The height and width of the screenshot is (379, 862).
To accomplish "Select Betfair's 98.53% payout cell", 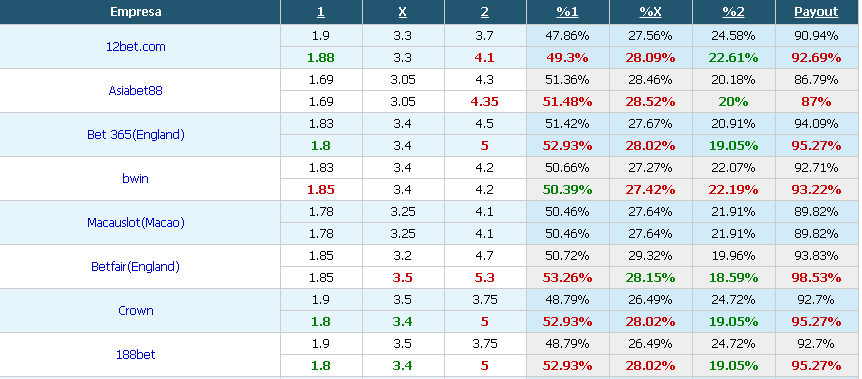I will click(x=816, y=278).
